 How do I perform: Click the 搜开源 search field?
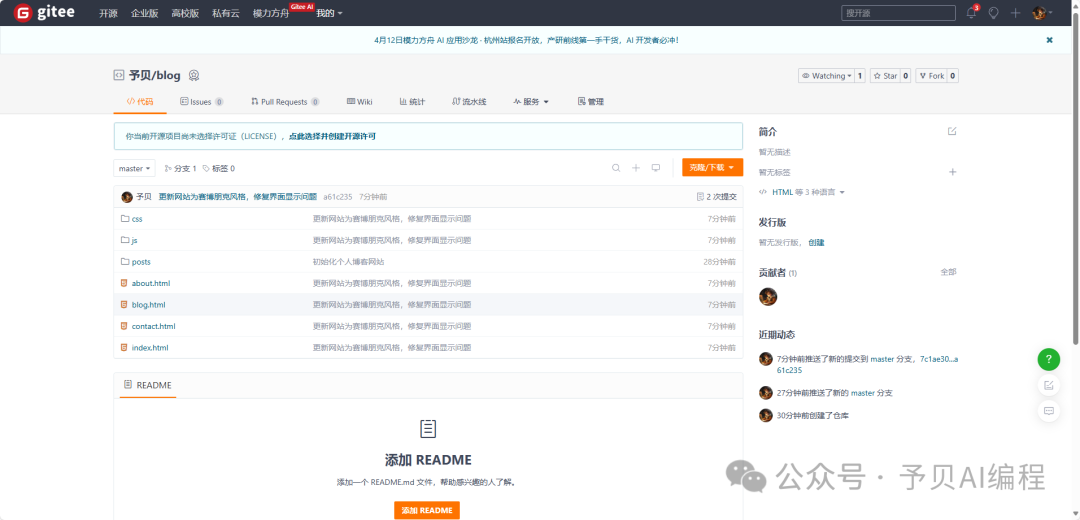898,13
